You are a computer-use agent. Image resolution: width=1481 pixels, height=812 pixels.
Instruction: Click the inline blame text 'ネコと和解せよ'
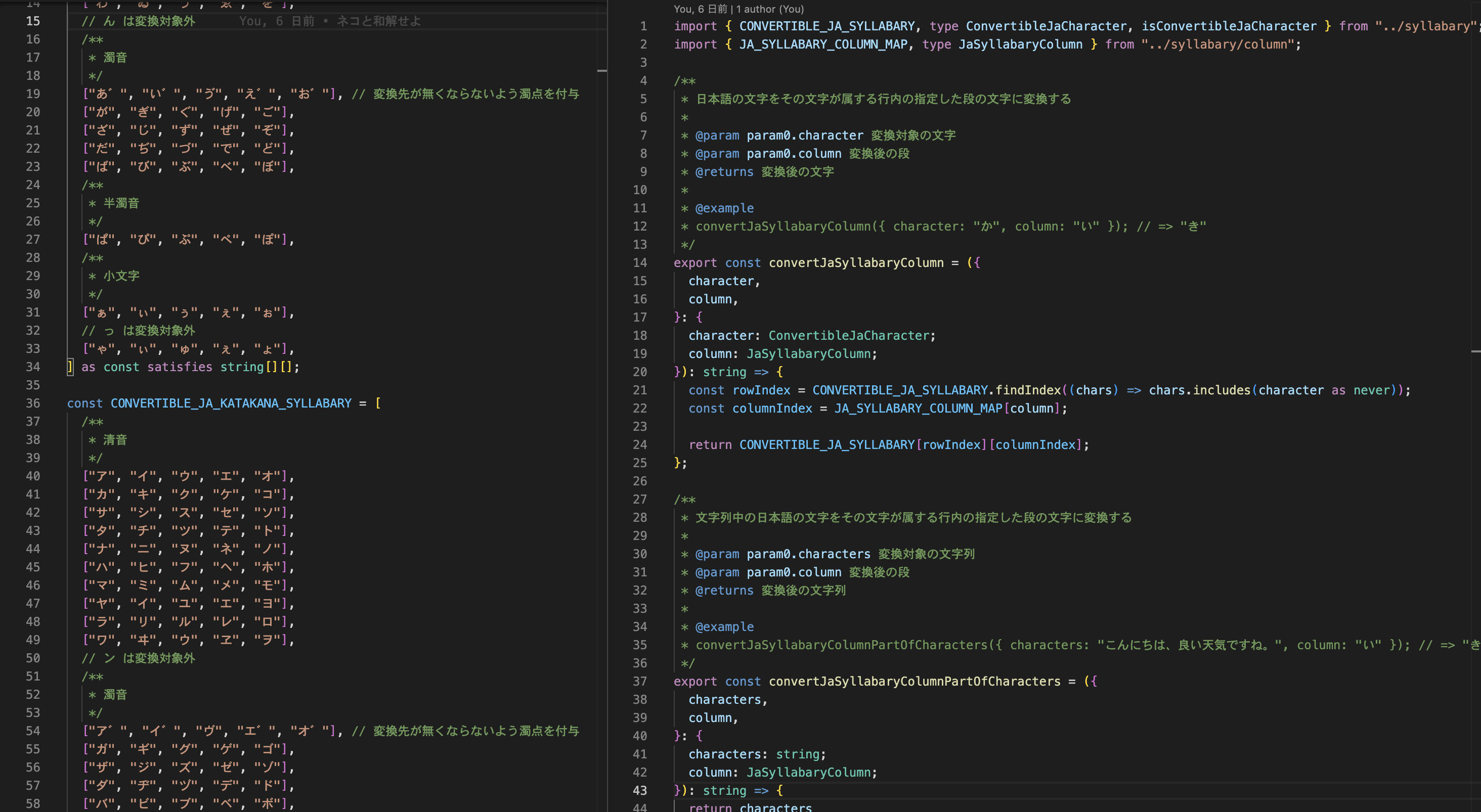[378, 21]
